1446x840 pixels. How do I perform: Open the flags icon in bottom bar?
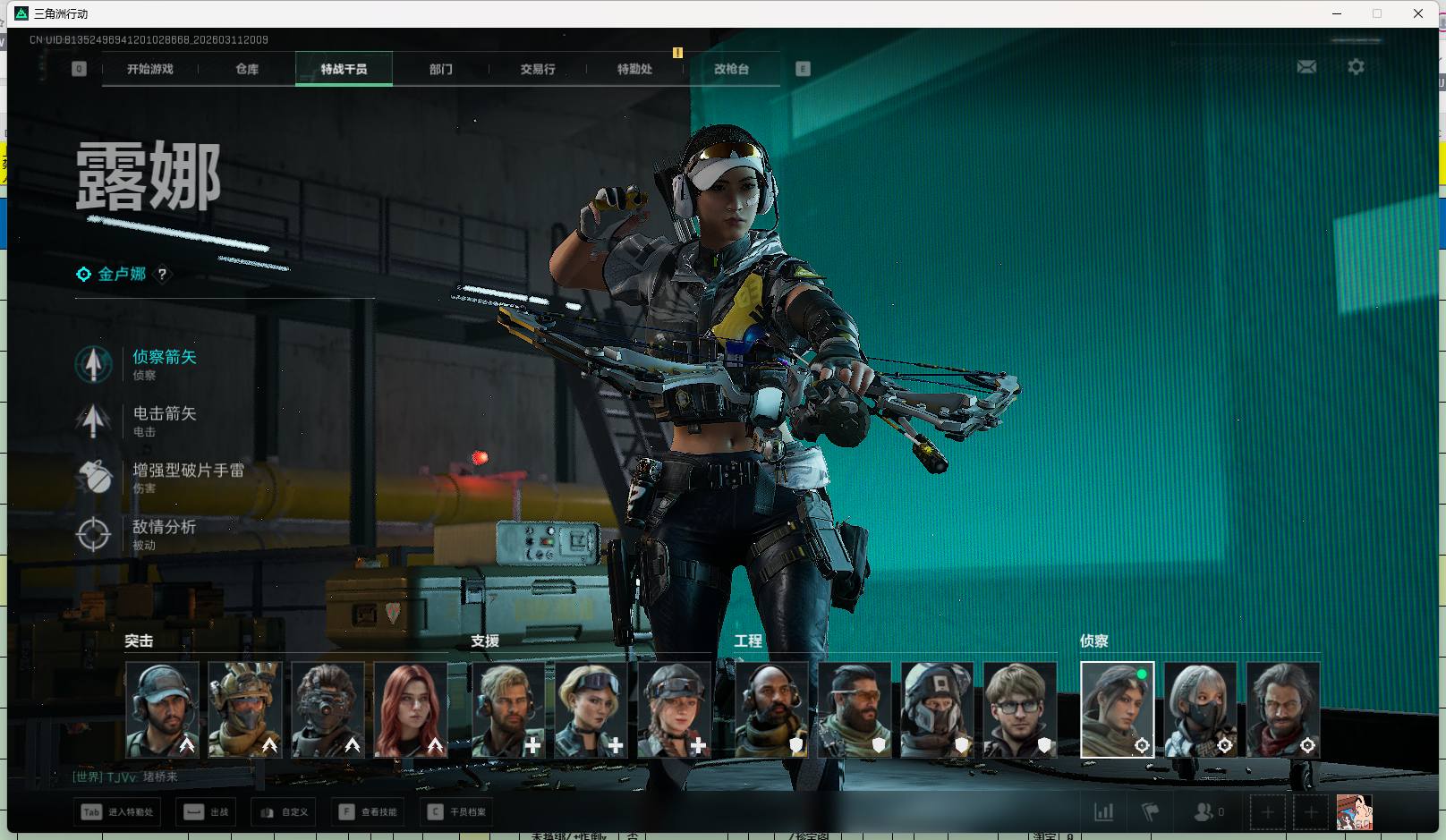(x=1151, y=812)
